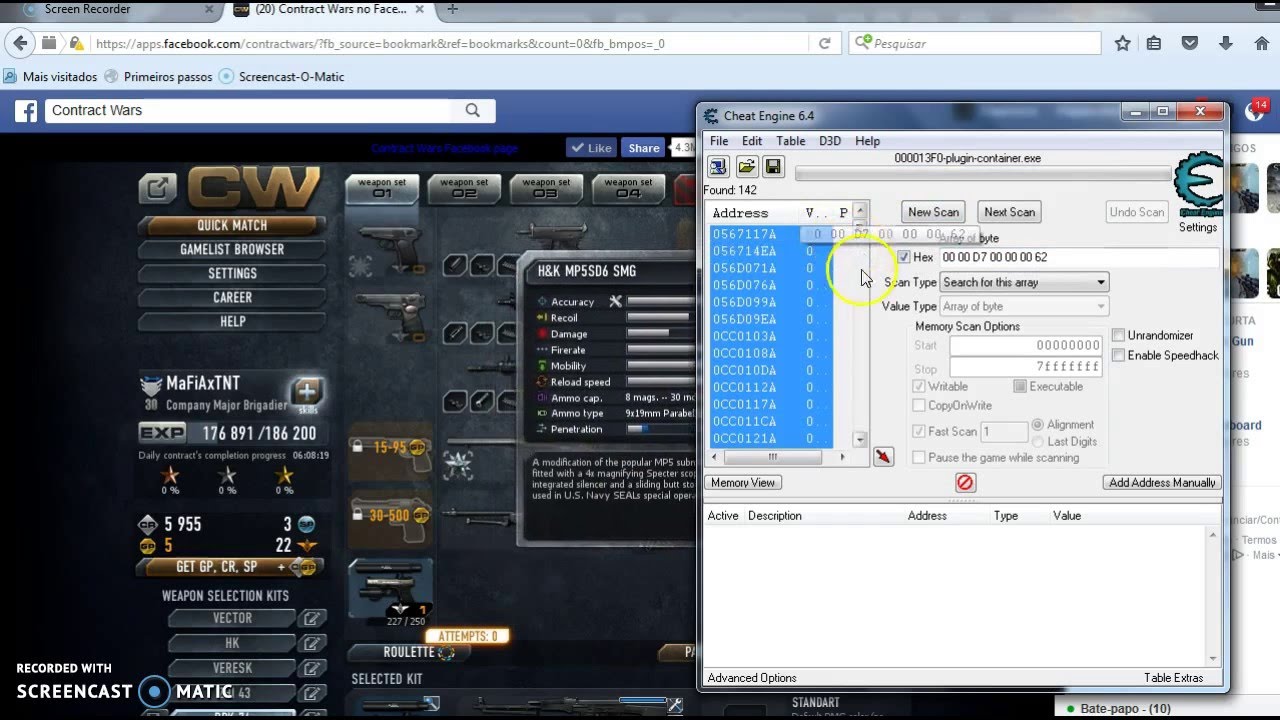Go back with browser back arrow
Viewport: 1280px width, 720px height.
(x=19, y=43)
